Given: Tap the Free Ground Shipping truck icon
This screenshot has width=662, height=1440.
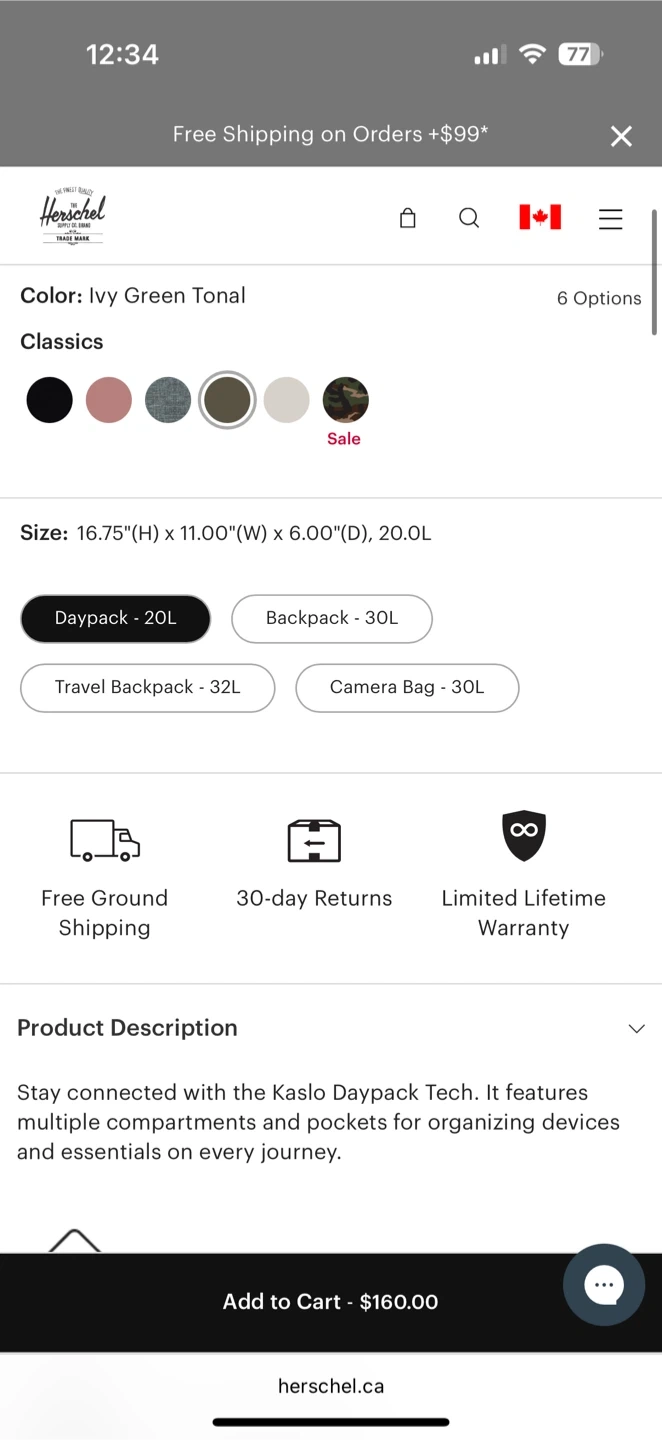Looking at the screenshot, I should 105,840.
